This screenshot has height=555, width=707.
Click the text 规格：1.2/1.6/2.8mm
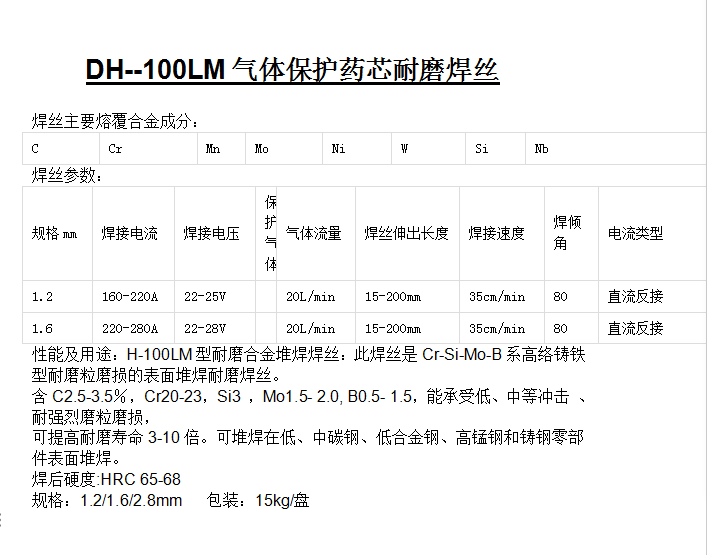pos(107,500)
